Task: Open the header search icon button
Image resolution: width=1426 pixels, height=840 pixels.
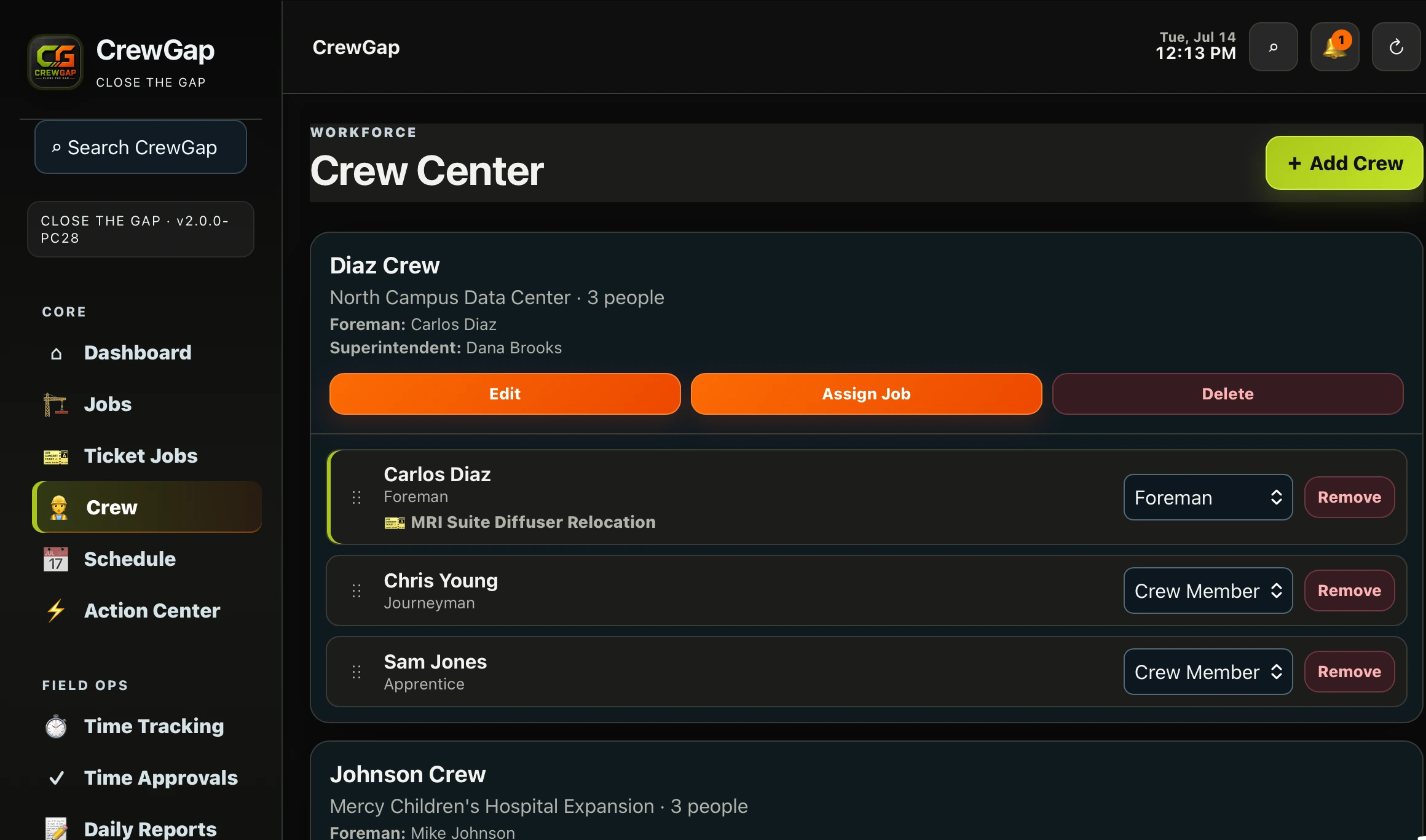Action: (x=1273, y=47)
